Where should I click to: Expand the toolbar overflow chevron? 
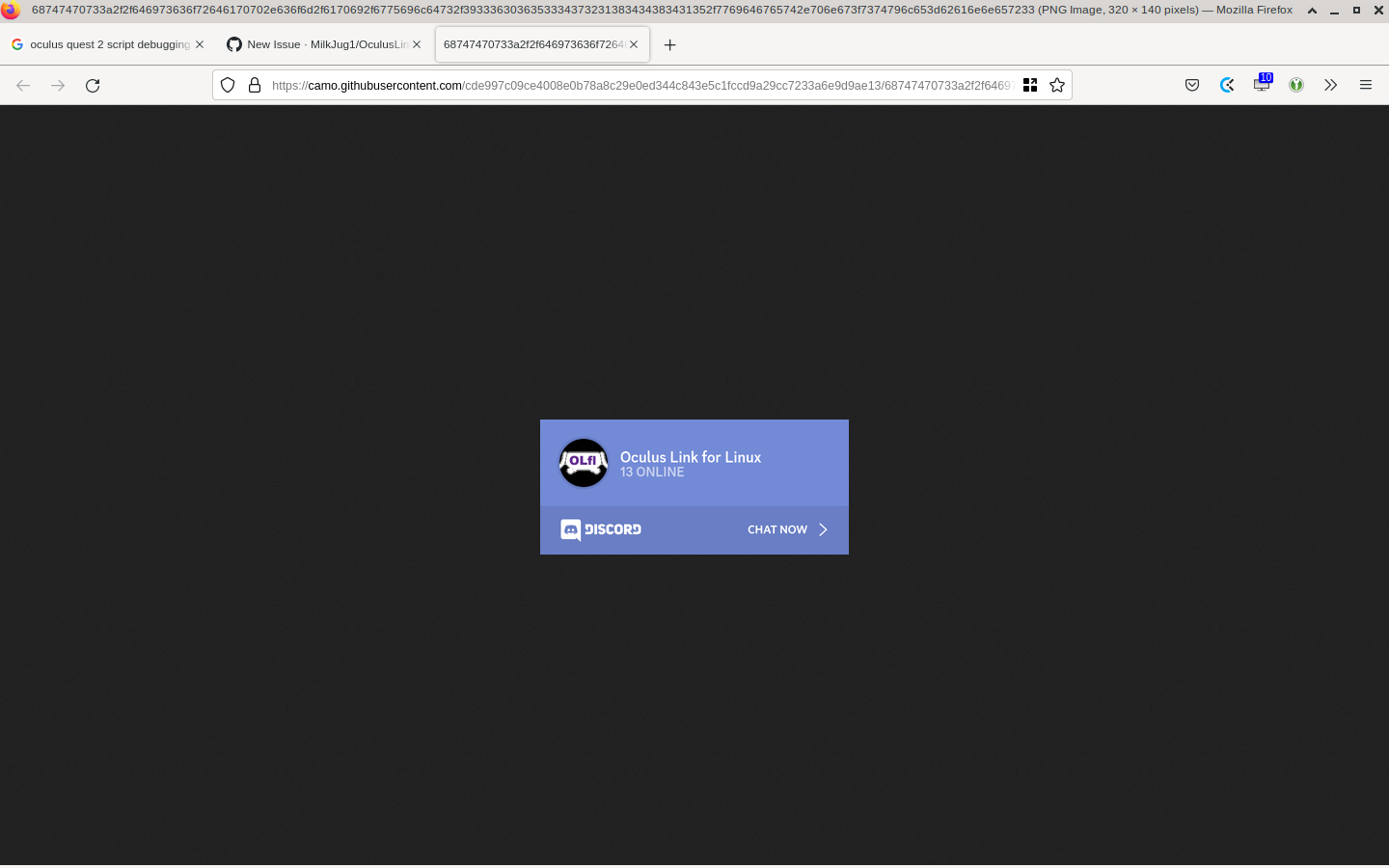[1331, 85]
